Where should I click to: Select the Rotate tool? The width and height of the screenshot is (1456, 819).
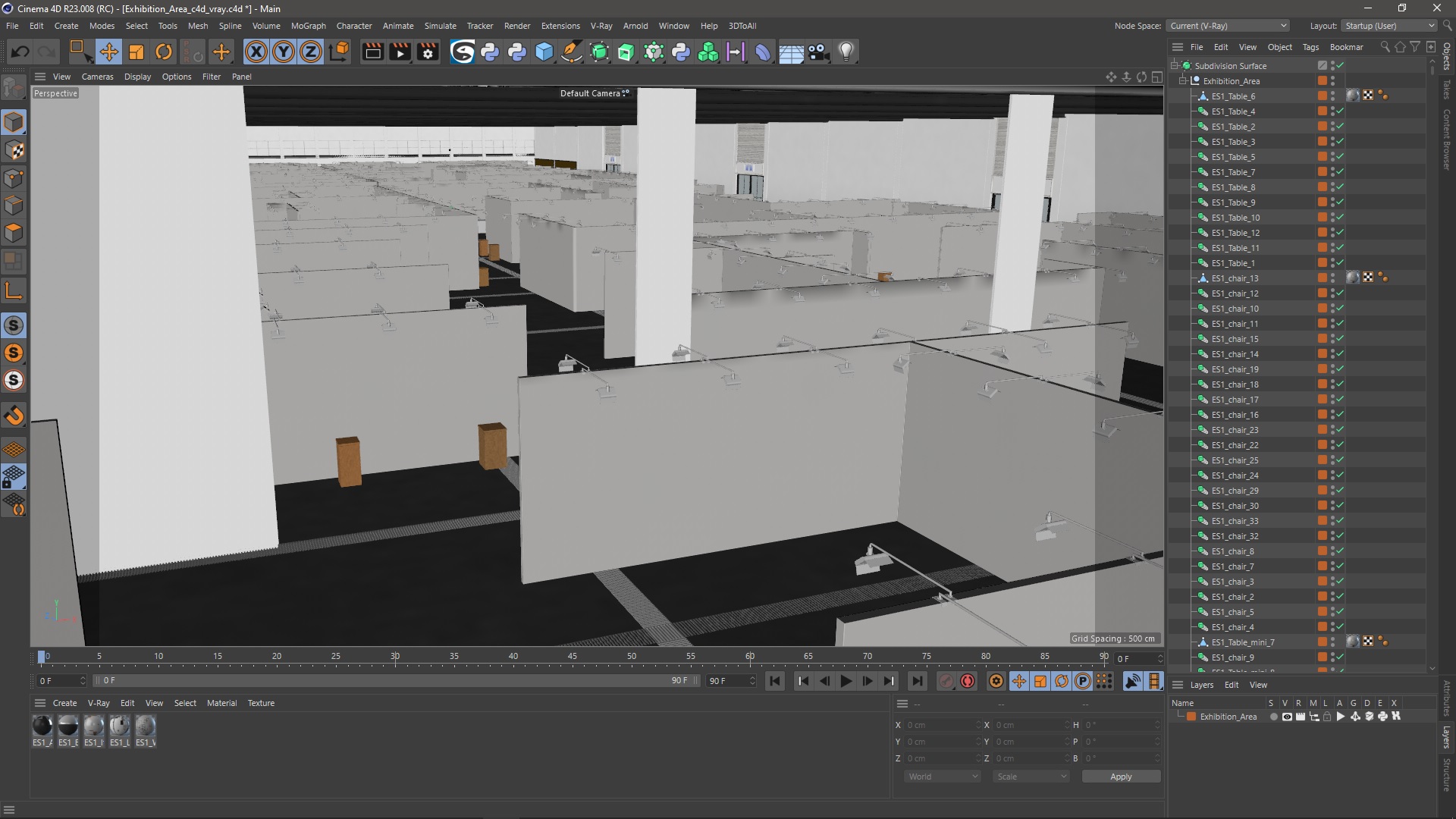pyautogui.click(x=164, y=52)
